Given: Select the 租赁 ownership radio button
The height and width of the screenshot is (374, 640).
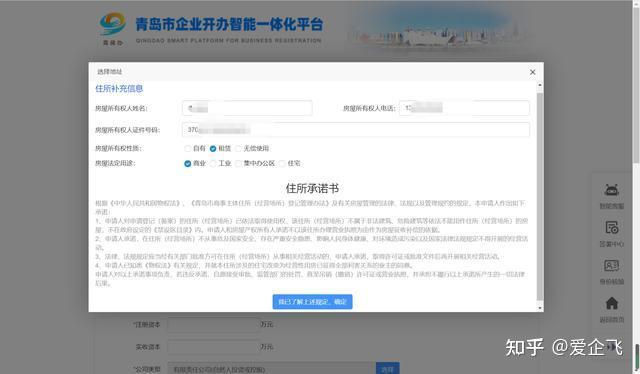Looking at the screenshot, I should point(213,149).
